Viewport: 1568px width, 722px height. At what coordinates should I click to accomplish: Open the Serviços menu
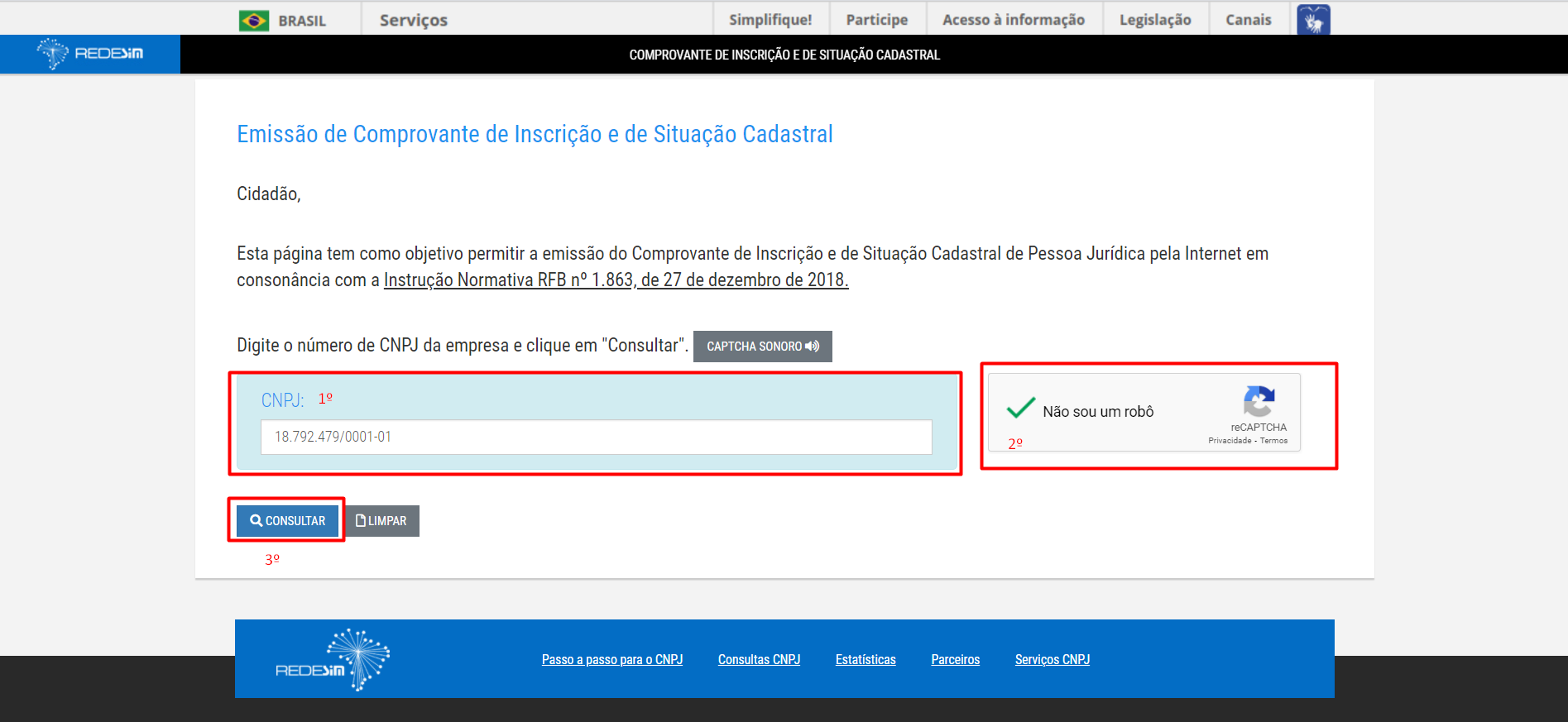[413, 20]
